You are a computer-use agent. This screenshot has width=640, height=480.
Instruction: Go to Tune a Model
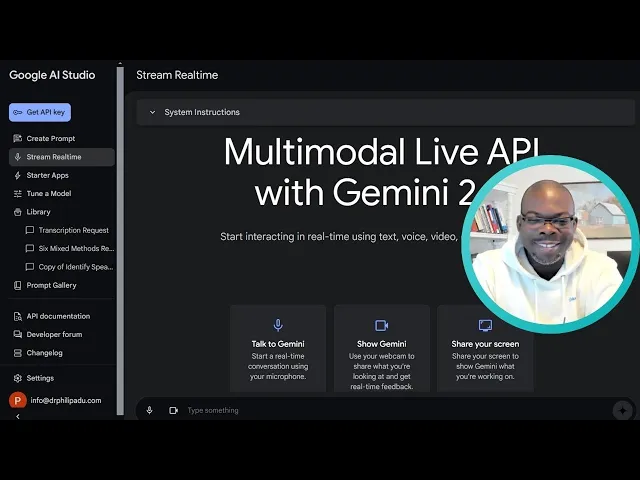49,193
